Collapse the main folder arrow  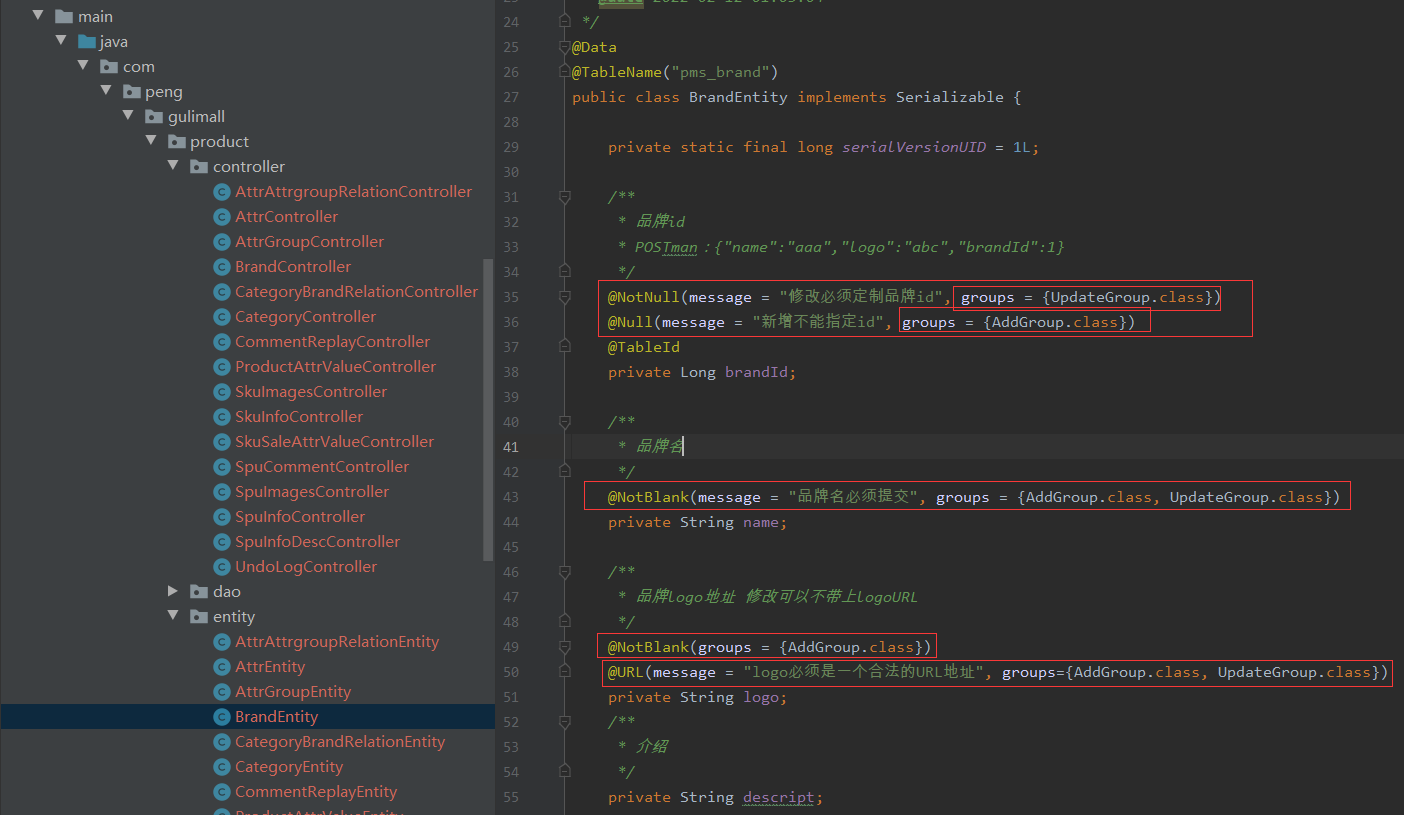pos(39,16)
